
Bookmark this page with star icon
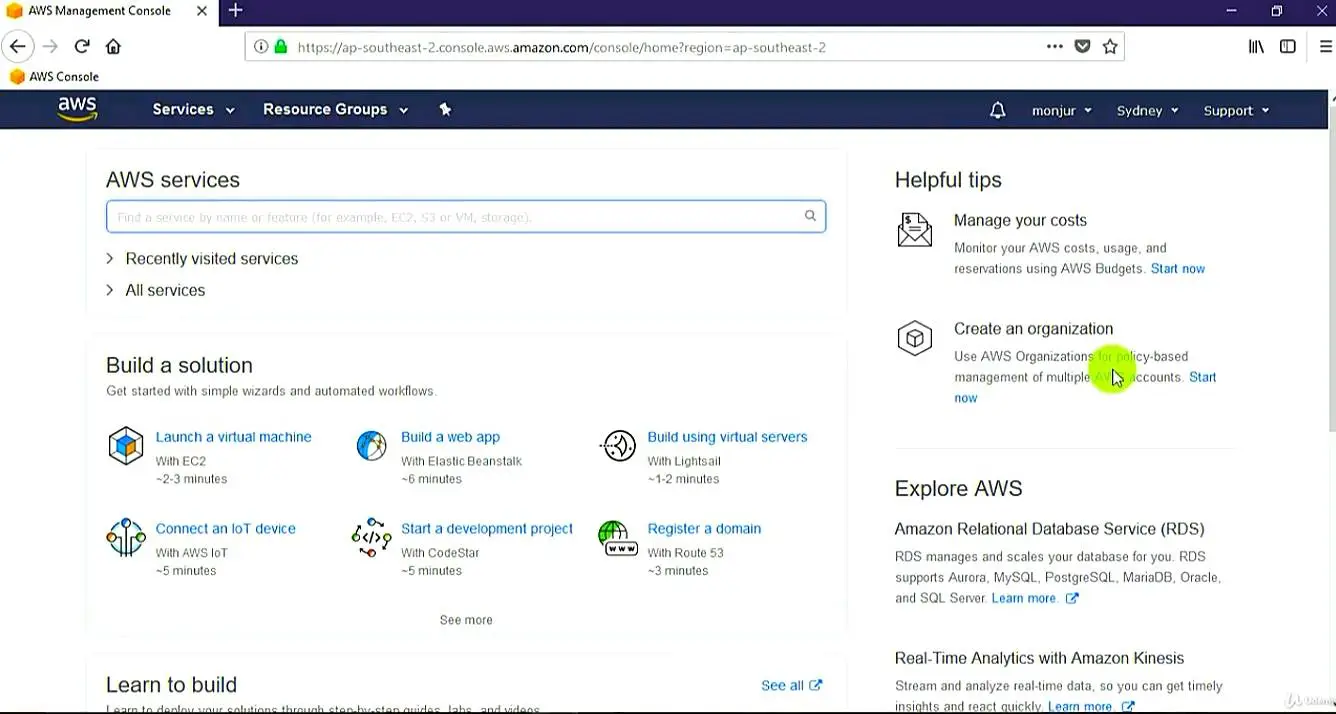pyautogui.click(x=1110, y=46)
